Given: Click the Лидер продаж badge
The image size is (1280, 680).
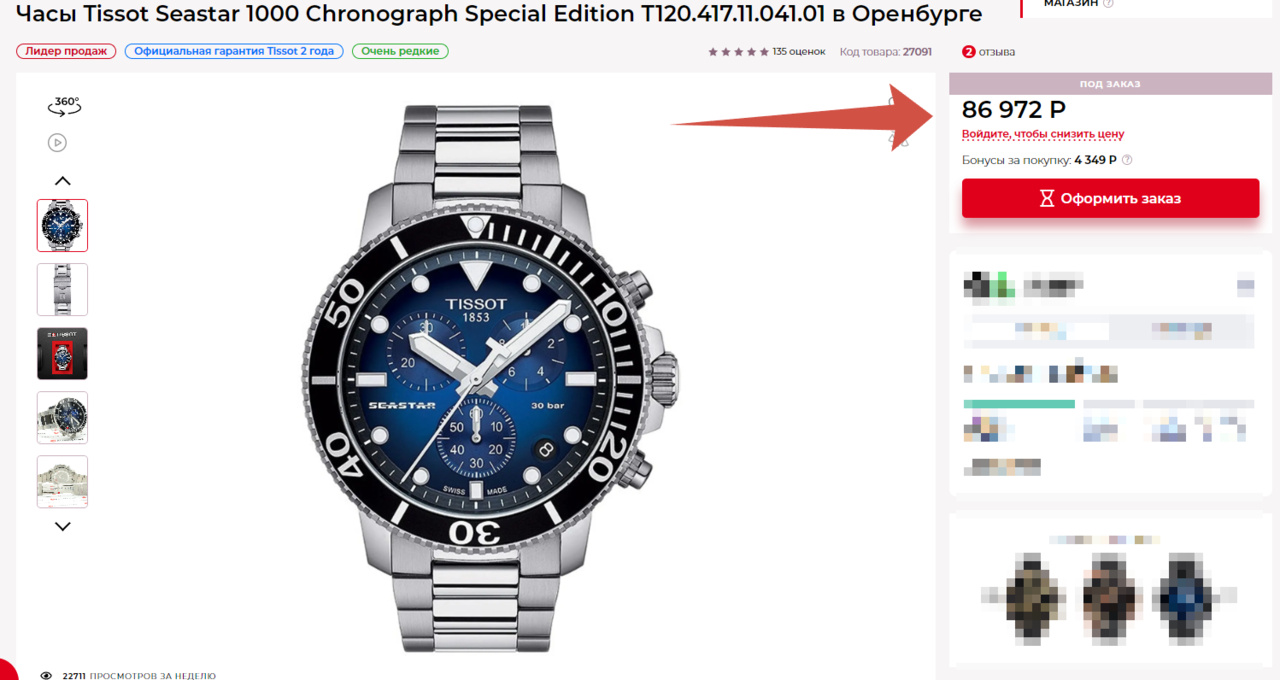Looking at the screenshot, I should click(x=66, y=51).
